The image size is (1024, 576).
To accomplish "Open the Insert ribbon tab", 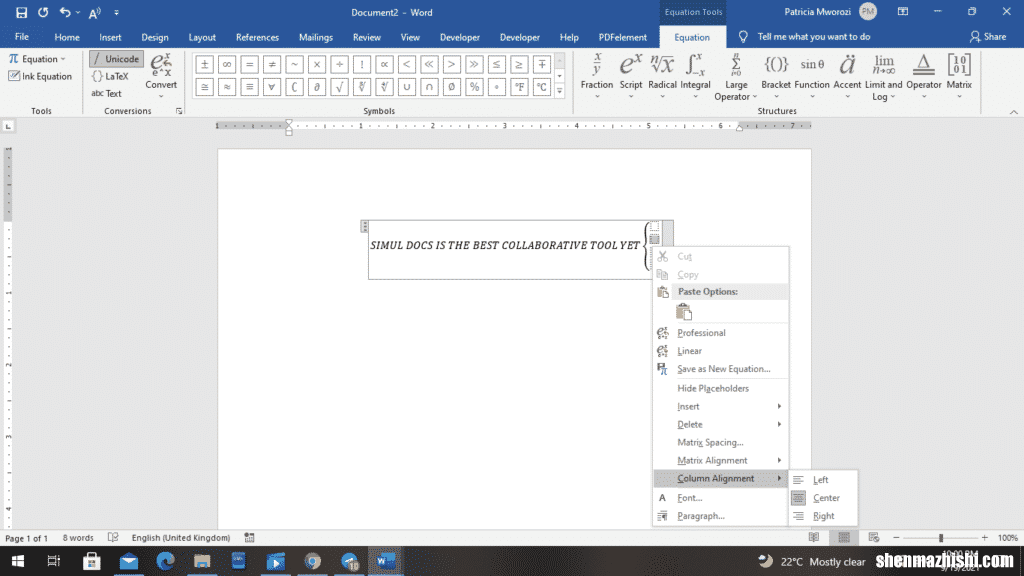I will [x=110, y=37].
